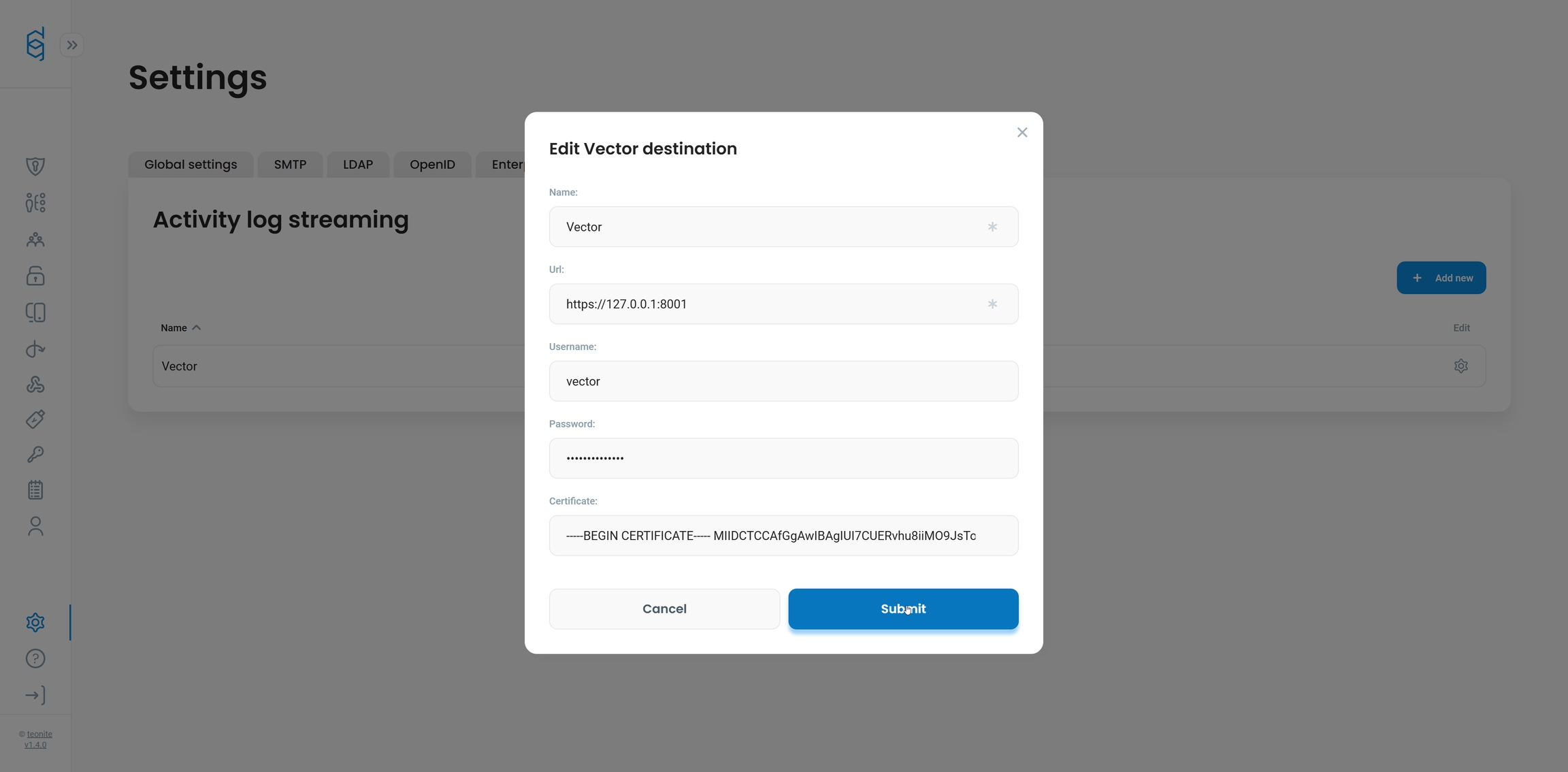Open the OpenID tab
This screenshot has height=772, width=1568.
click(432, 165)
